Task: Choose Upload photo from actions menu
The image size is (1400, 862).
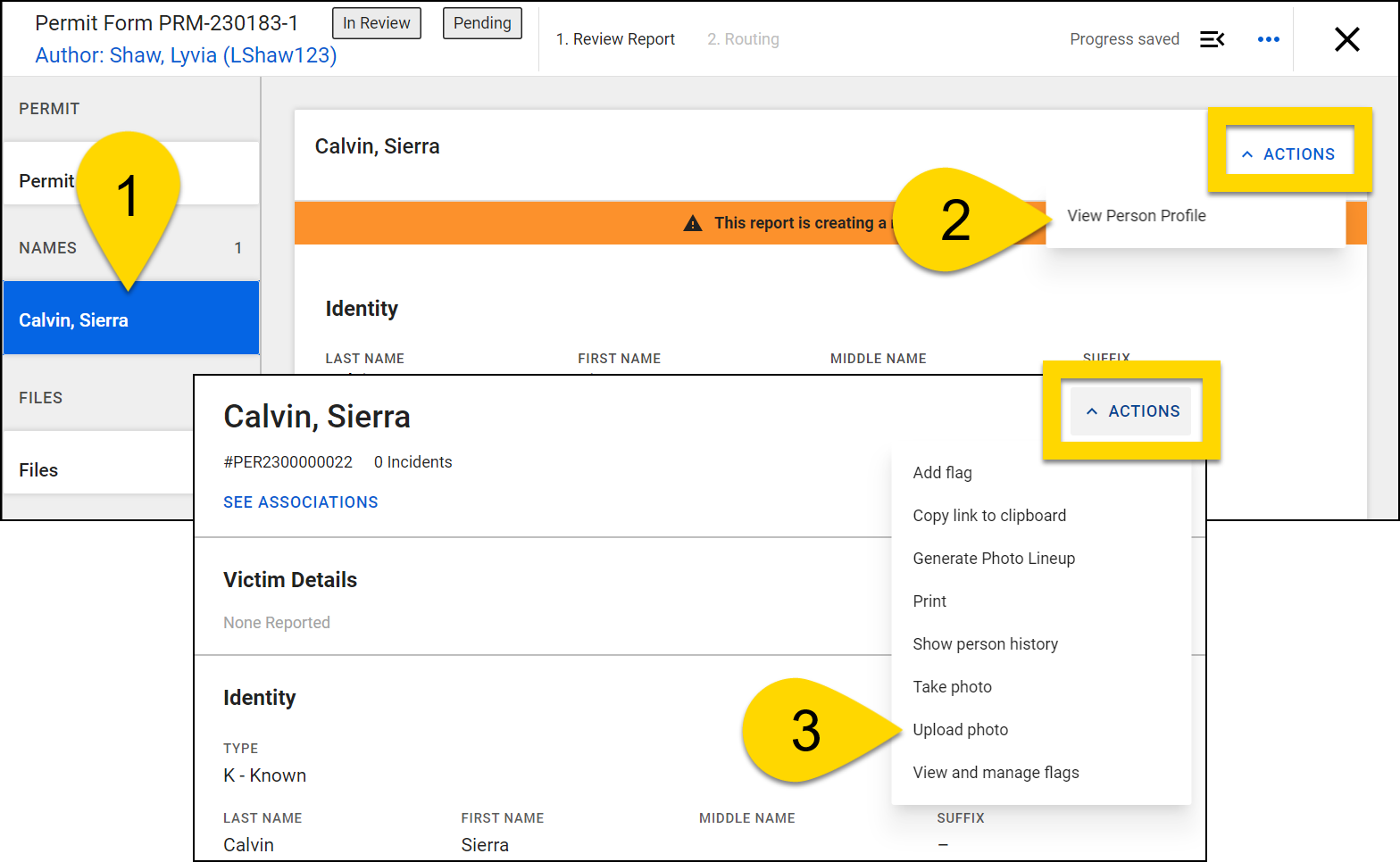Action: pos(960,730)
